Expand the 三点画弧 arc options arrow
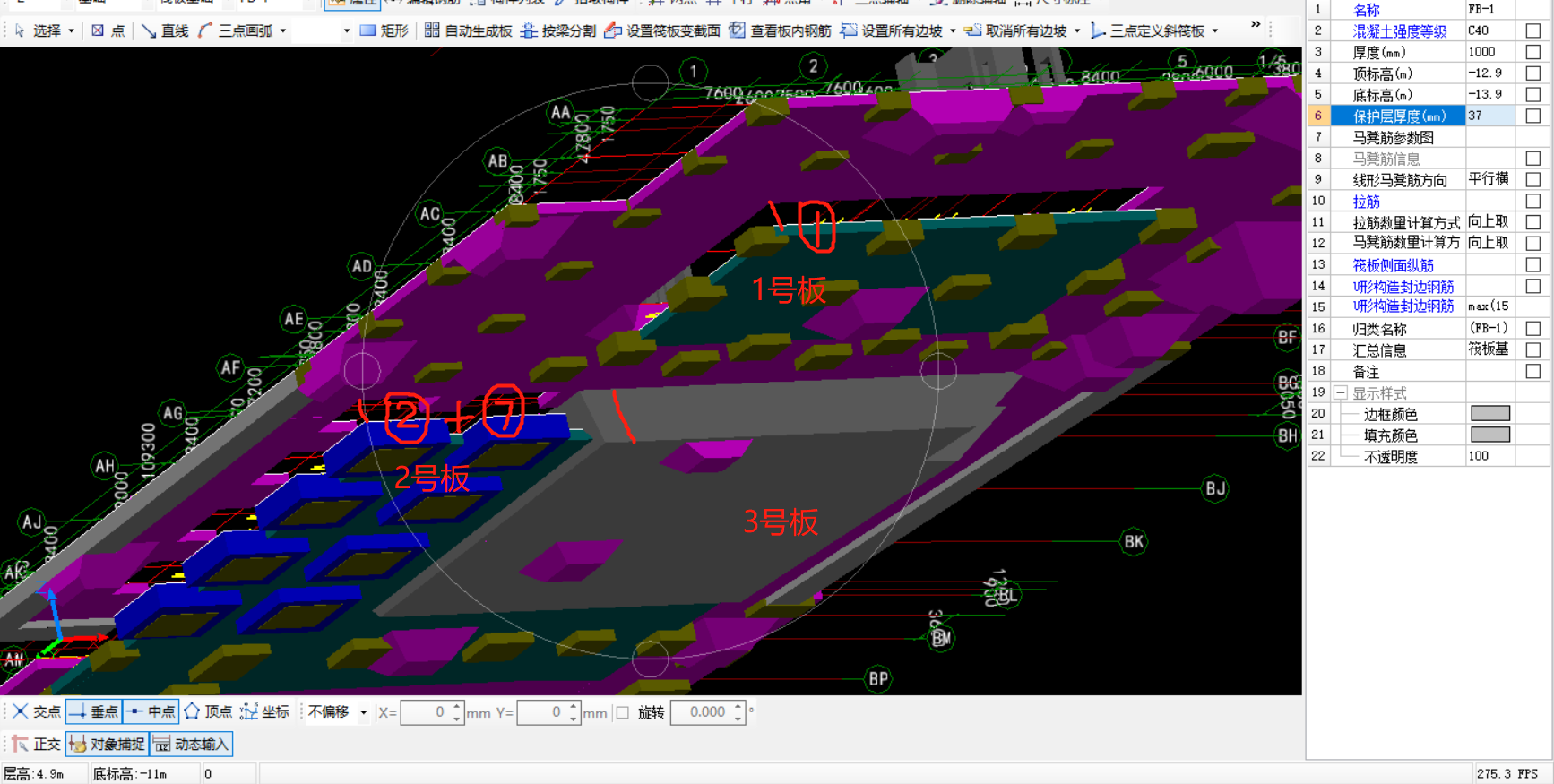The image size is (1554, 784). point(283,30)
